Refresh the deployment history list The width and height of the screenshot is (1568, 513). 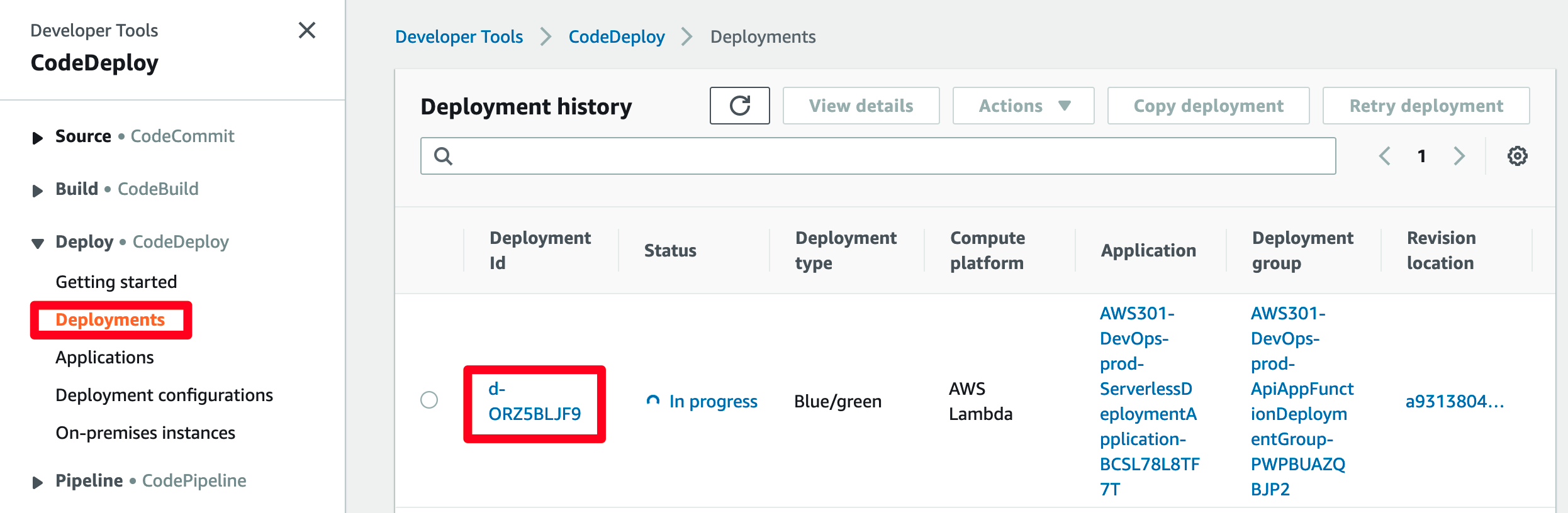tap(739, 106)
